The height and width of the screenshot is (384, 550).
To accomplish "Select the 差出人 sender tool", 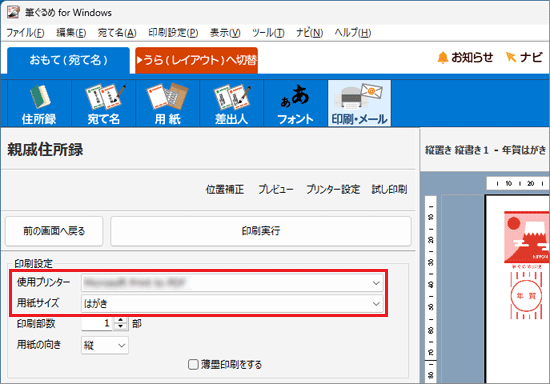I will coord(232,103).
